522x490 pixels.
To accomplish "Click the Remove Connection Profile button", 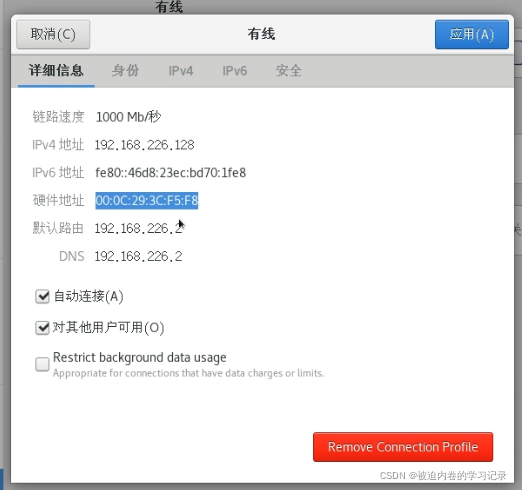I will [x=403, y=447].
